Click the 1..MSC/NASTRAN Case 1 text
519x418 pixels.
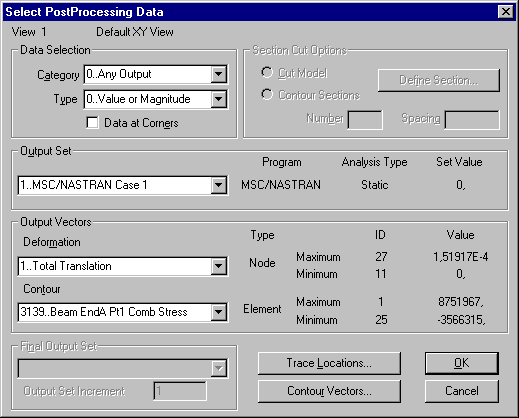tap(84, 185)
